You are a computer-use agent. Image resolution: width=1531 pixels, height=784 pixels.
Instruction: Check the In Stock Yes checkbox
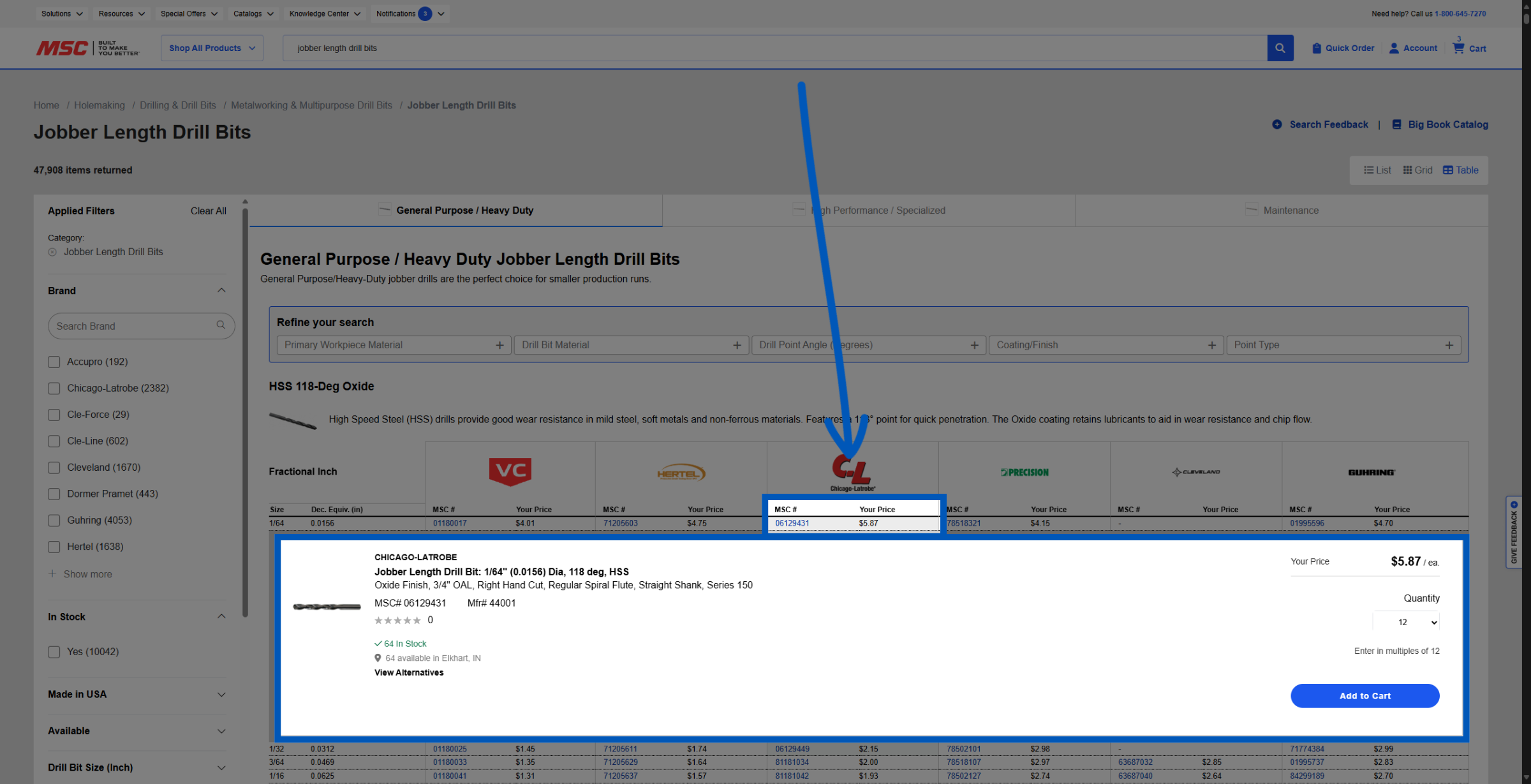pyautogui.click(x=54, y=652)
